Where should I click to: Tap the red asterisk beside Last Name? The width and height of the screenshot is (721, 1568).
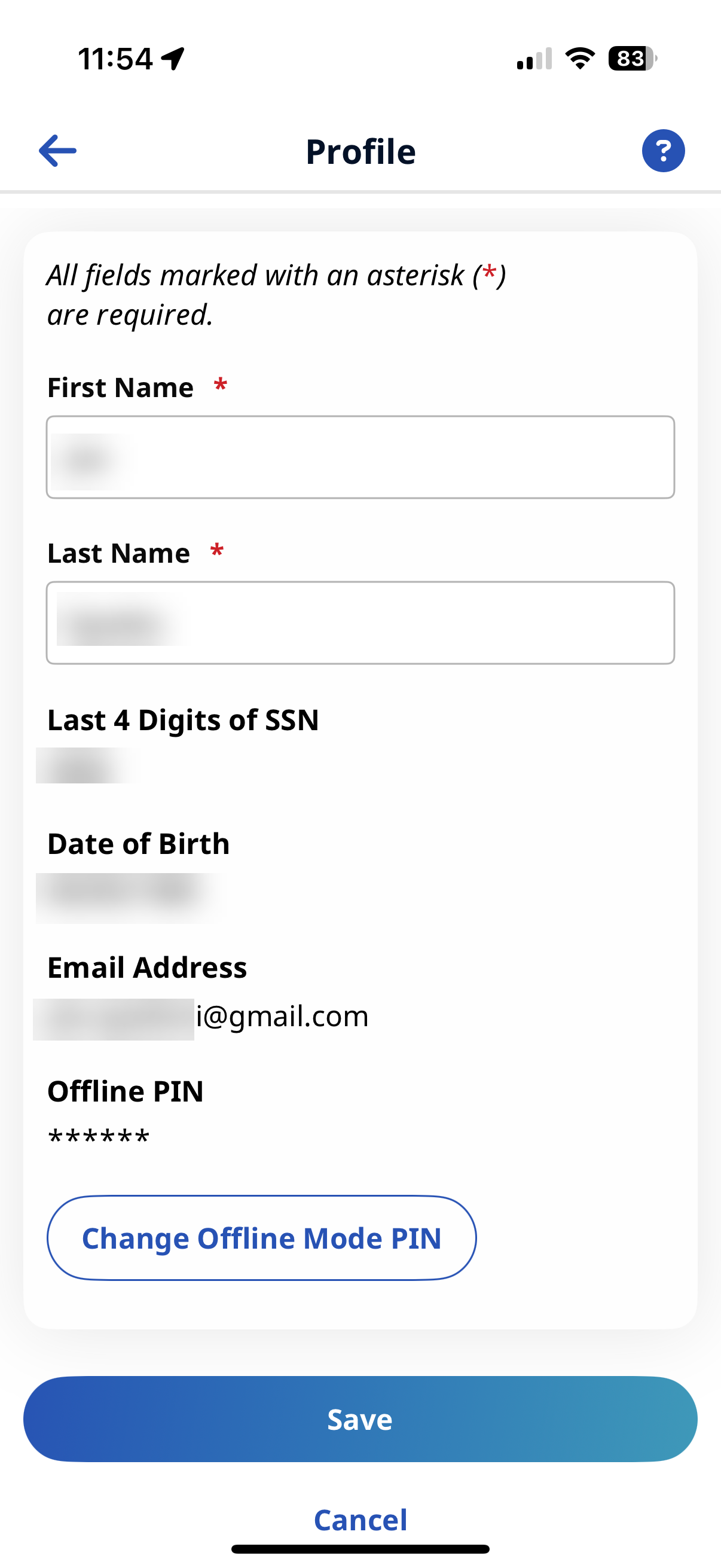(x=216, y=551)
